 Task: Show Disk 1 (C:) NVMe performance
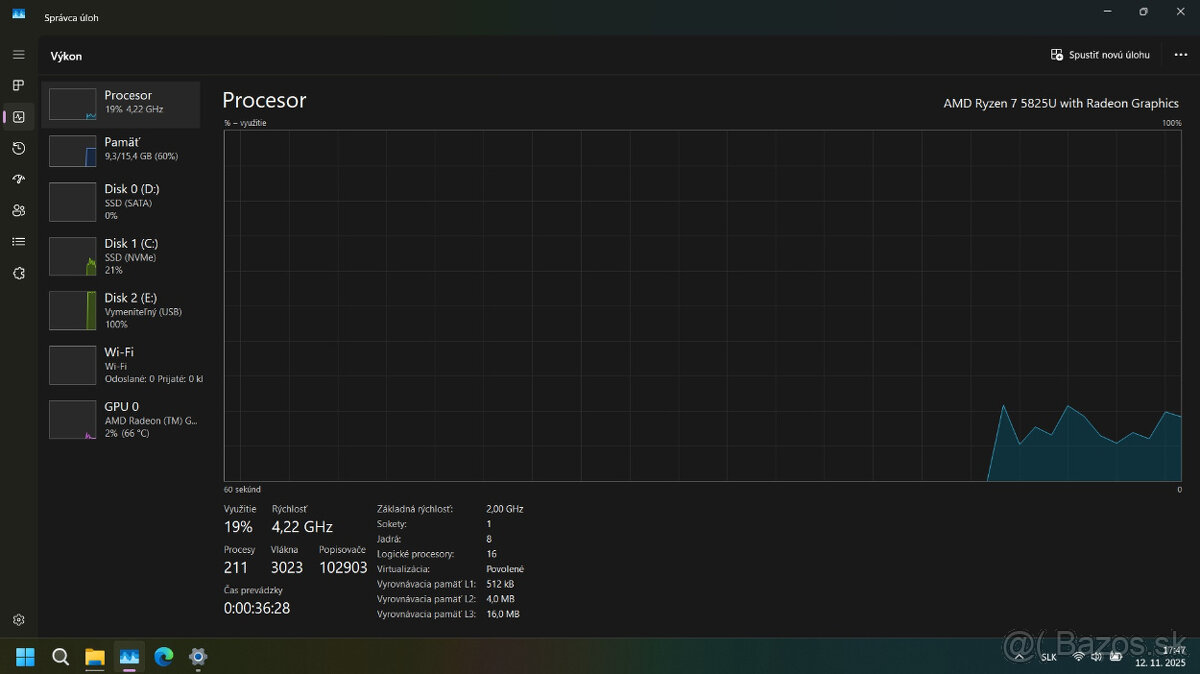[x=122, y=256]
